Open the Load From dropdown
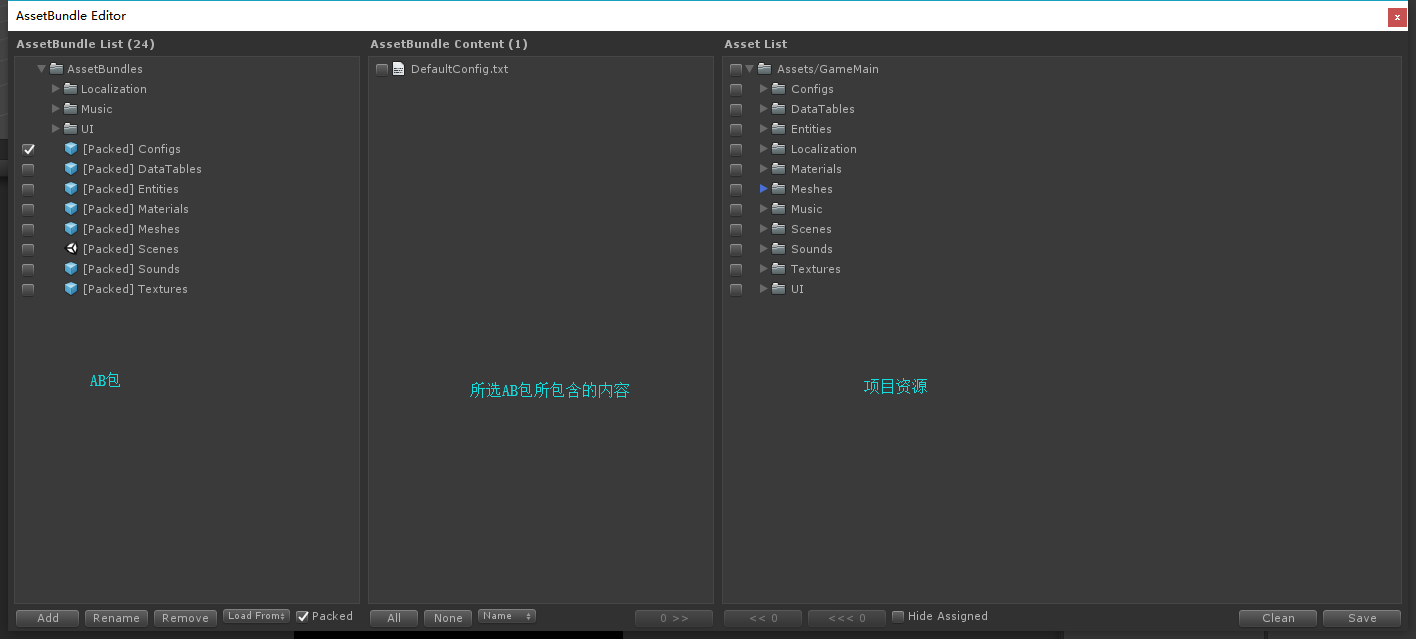This screenshot has width=1416, height=639. [256, 615]
